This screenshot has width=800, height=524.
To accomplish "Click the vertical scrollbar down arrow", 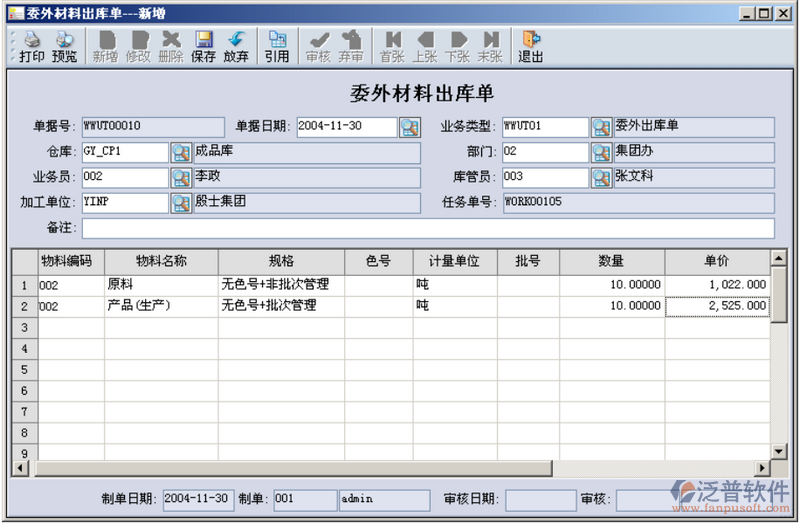I will click(779, 453).
